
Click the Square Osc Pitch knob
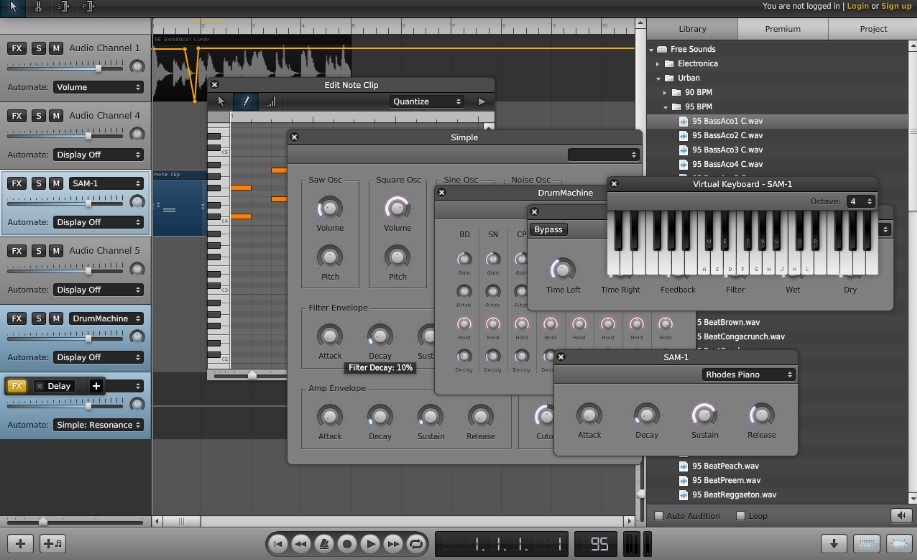pyautogui.click(x=397, y=257)
